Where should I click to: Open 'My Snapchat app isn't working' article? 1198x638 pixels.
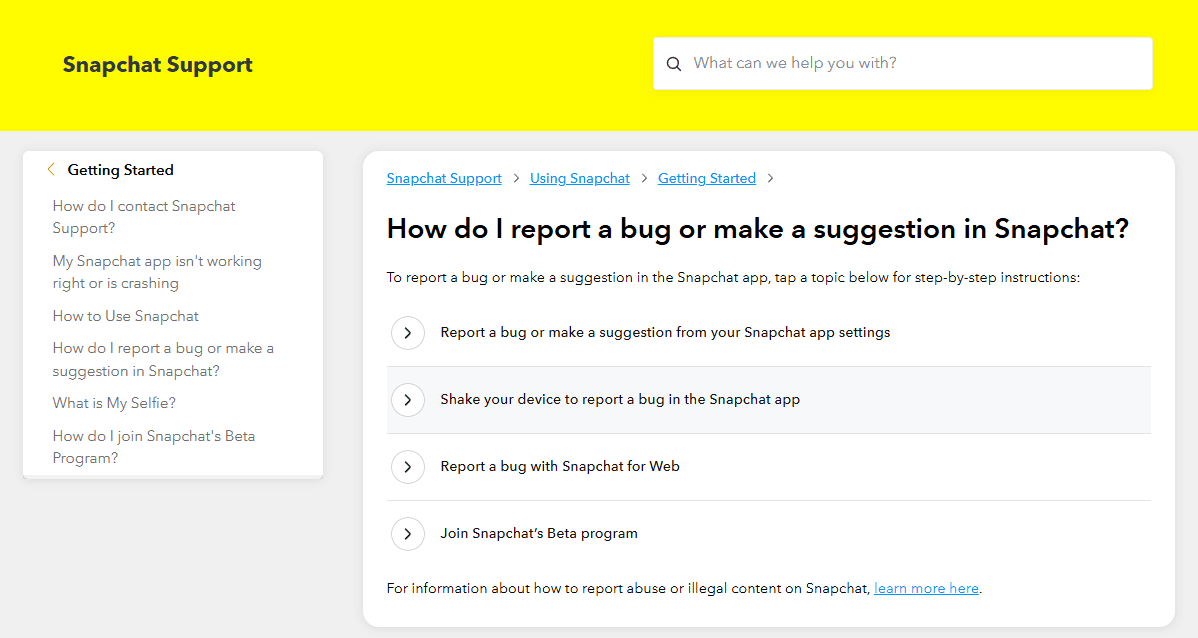[157, 272]
